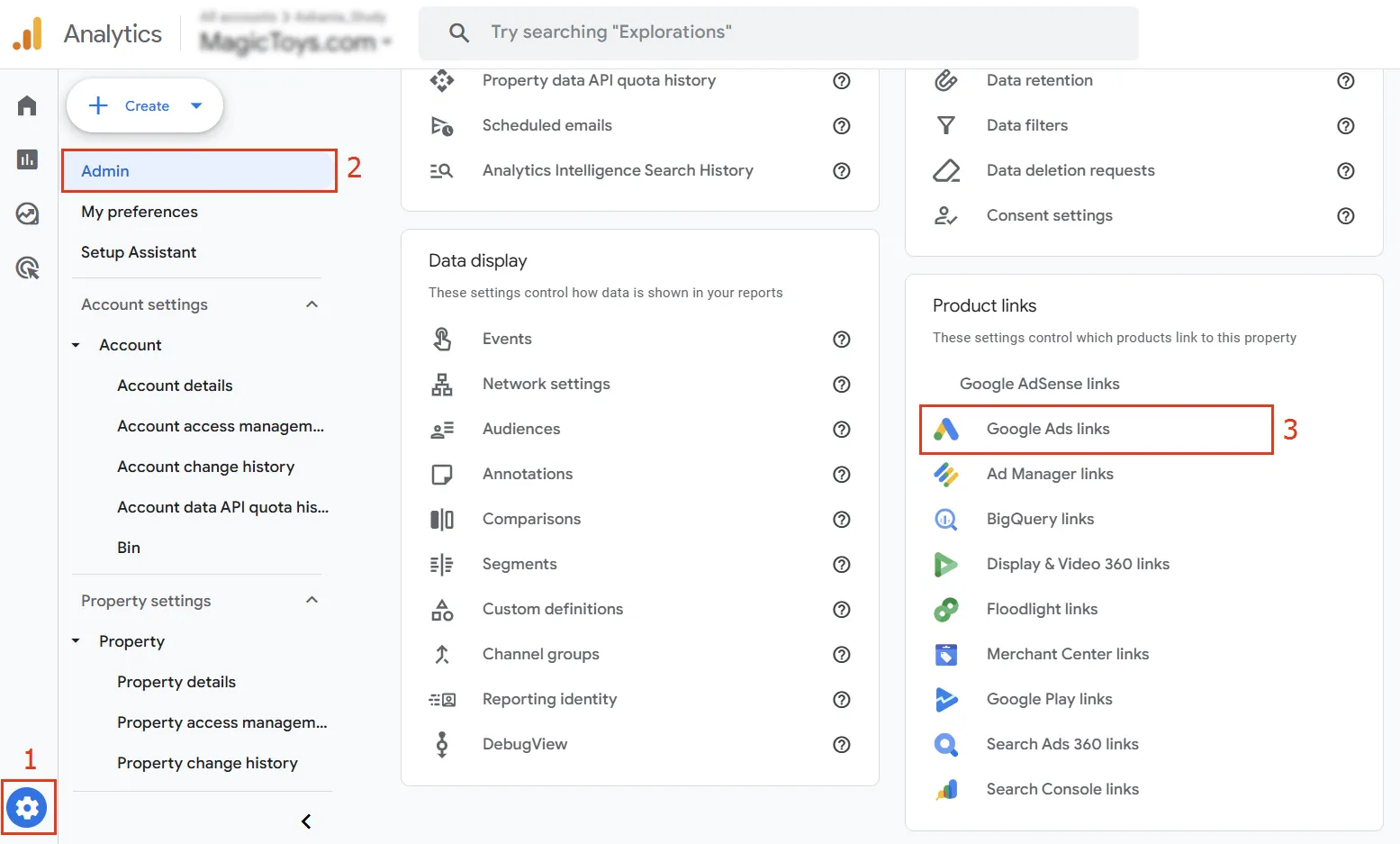Collapse the Property settings section

(x=312, y=601)
